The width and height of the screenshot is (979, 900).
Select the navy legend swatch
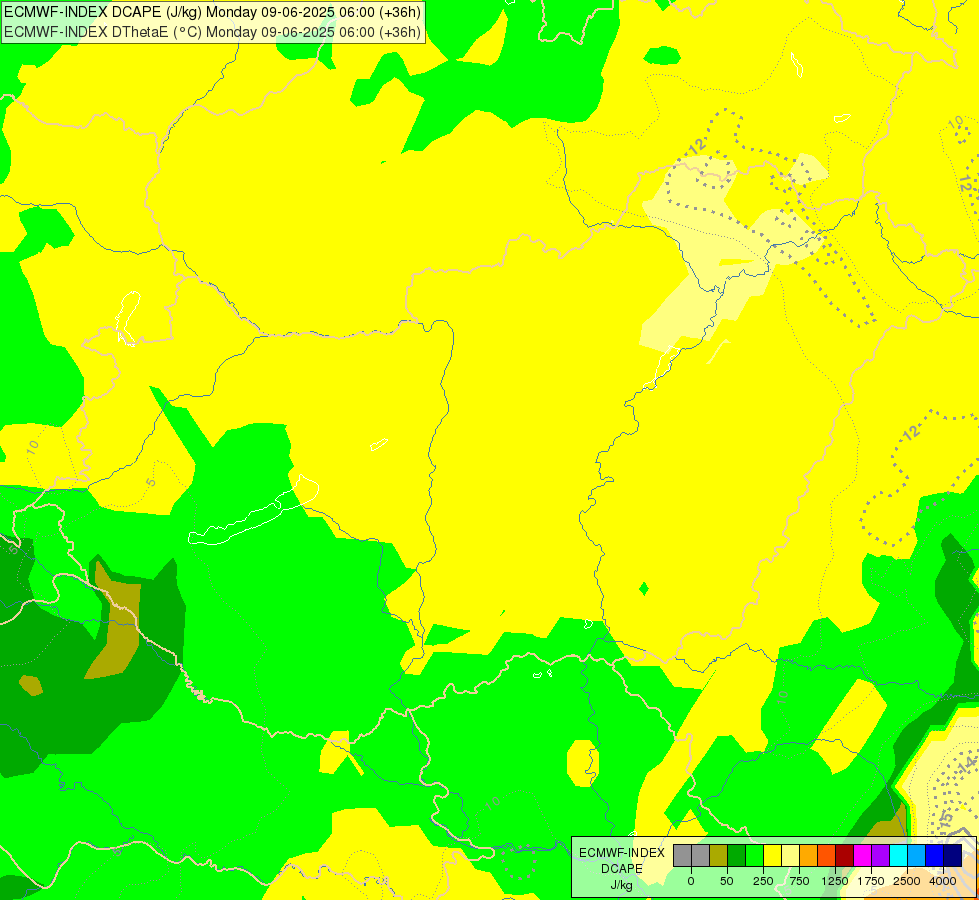tap(952, 856)
